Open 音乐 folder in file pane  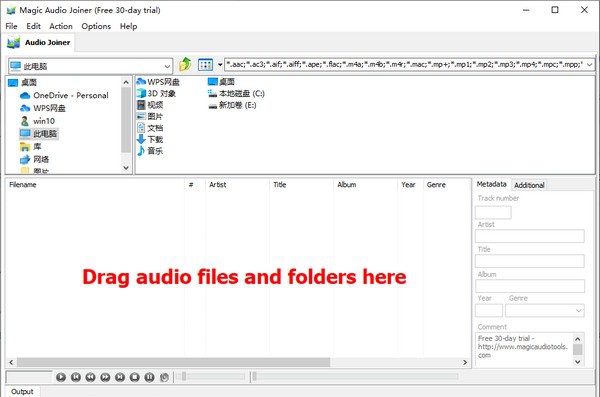click(x=150, y=151)
